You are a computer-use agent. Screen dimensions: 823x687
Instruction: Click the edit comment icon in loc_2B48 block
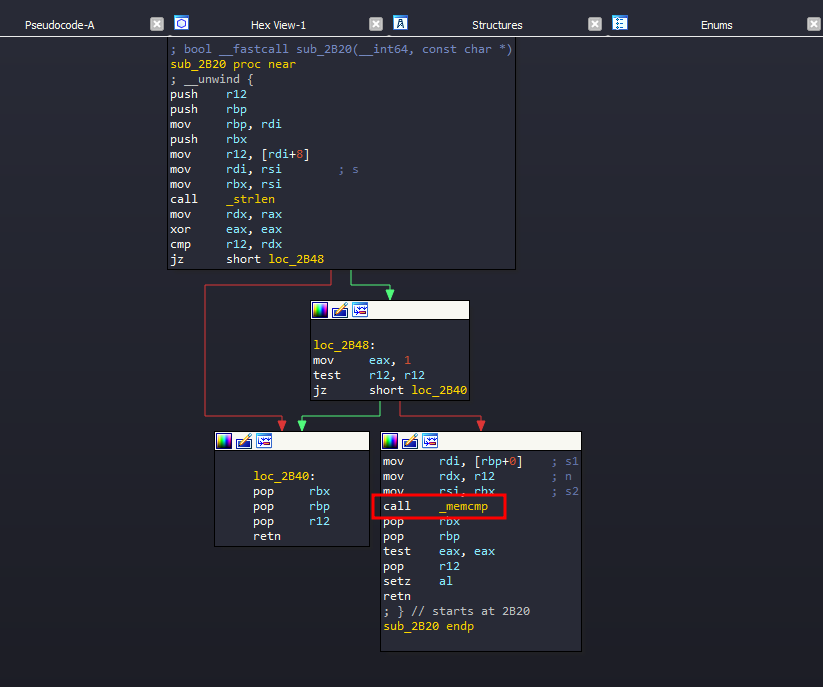[x=340, y=310]
